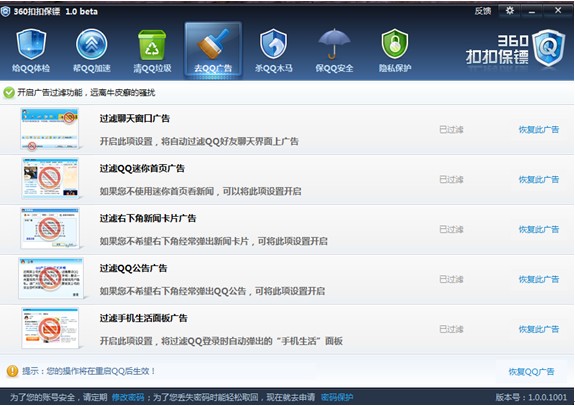Open the 密码保护 link in footer
Screen dimensions: 575x406
tap(337, 397)
